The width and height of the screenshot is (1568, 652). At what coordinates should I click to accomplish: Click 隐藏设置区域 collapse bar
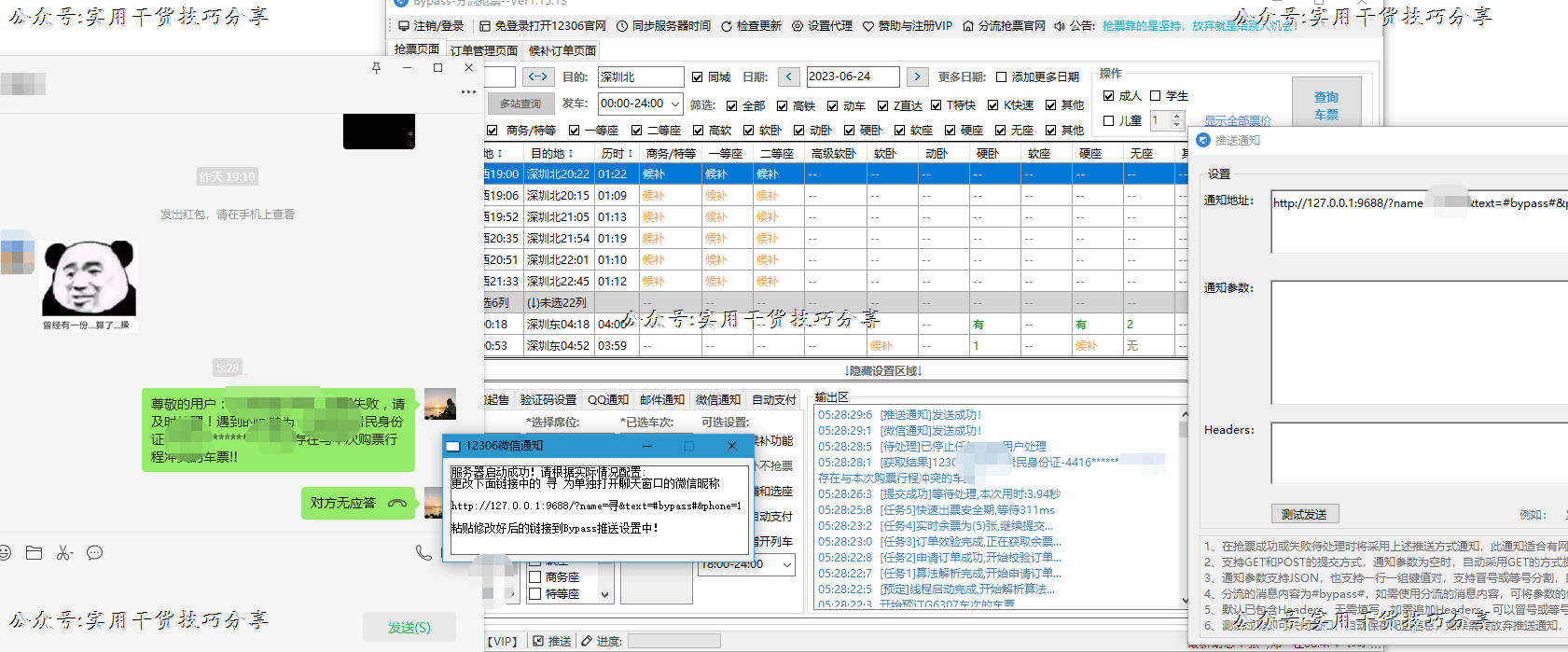[882, 370]
